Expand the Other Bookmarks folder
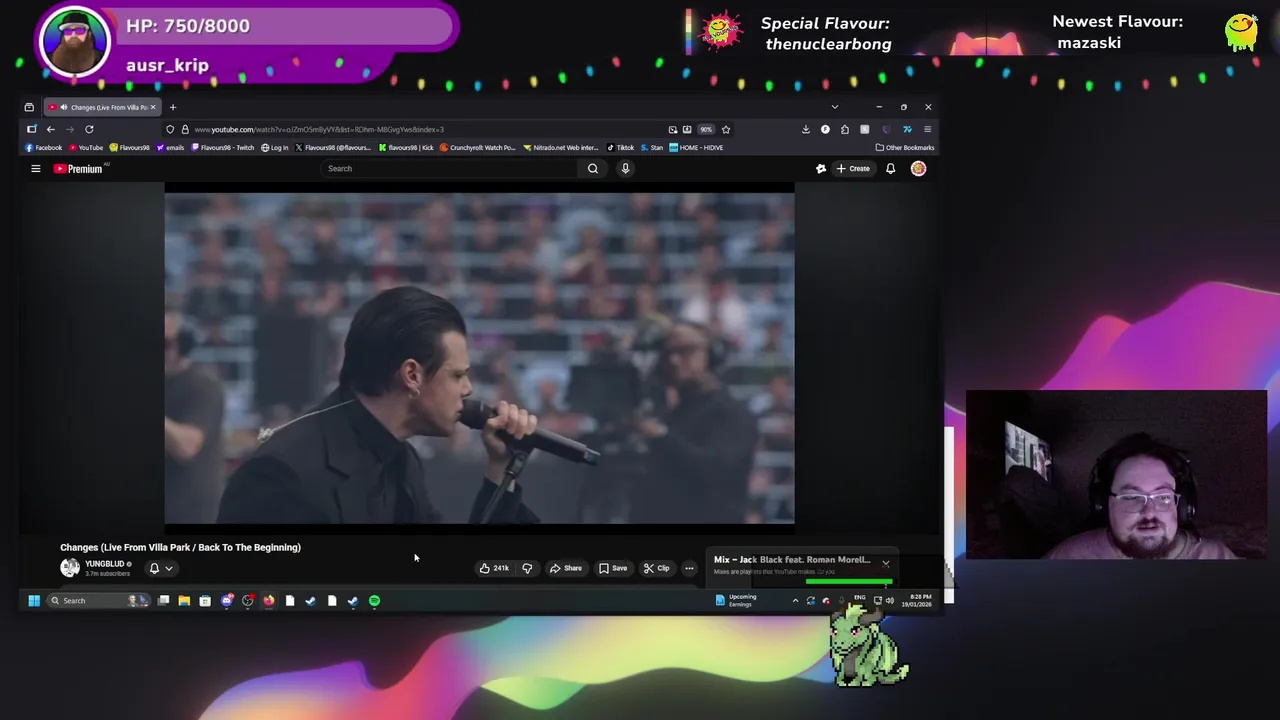This screenshot has height=720, width=1280. coord(904,148)
